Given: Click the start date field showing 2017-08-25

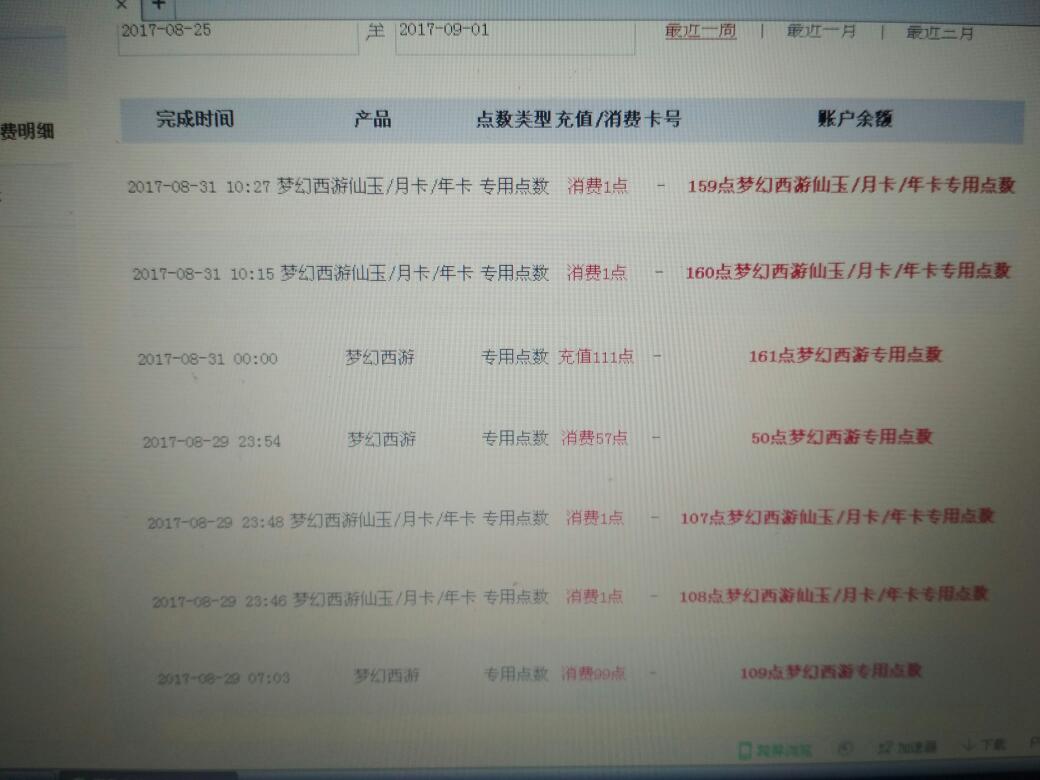Looking at the screenshot, I should [238, 36].
